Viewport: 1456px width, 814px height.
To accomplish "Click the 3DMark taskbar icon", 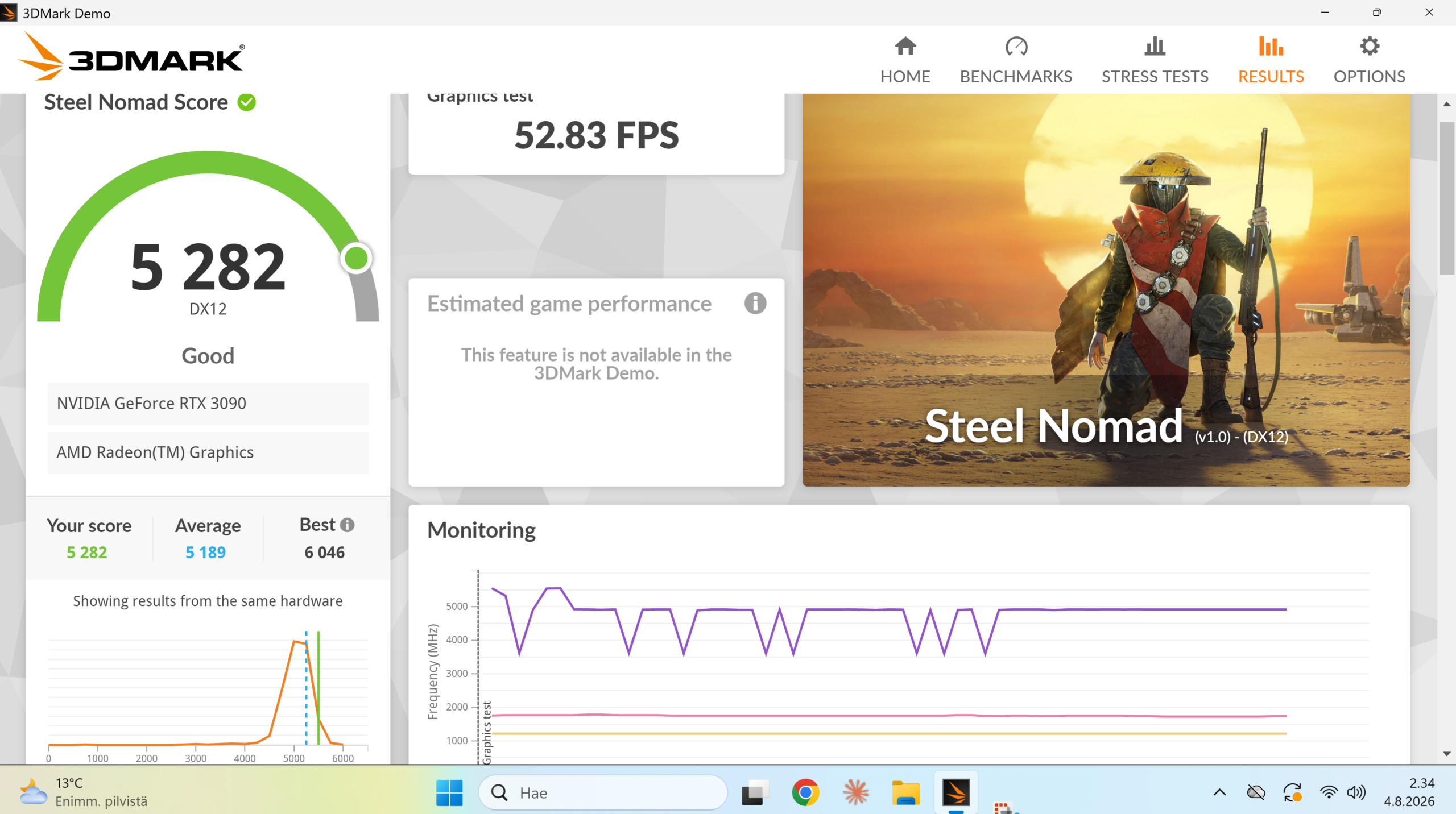I will (955, 792).
